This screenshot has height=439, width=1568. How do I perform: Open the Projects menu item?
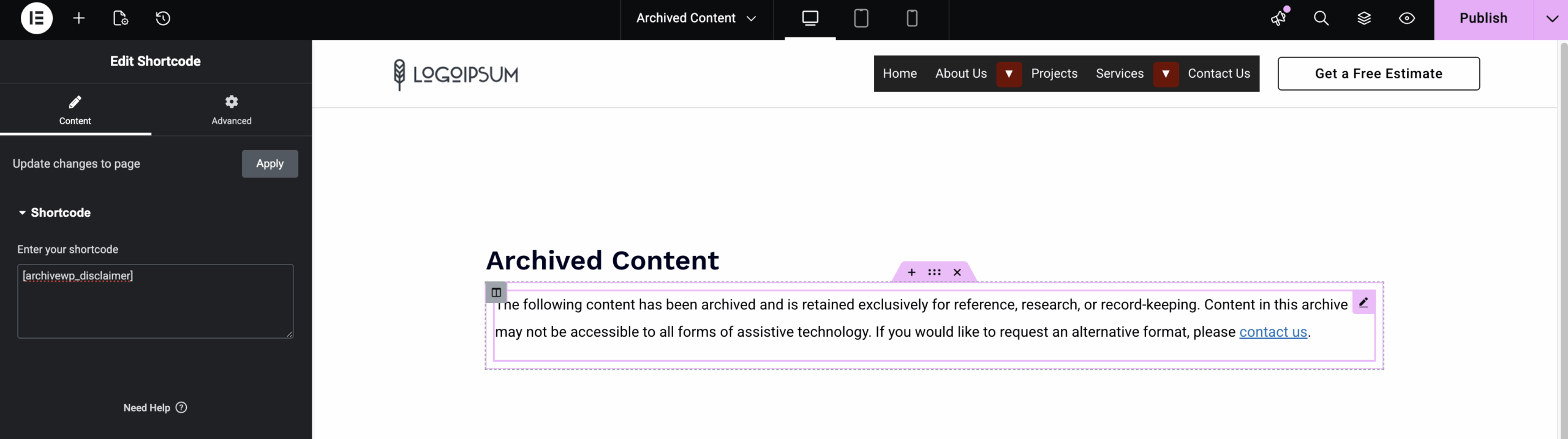[x=1054, y=73]
